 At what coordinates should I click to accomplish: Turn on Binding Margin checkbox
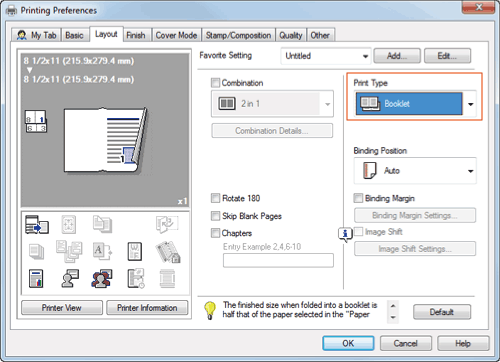coord(358,198)
